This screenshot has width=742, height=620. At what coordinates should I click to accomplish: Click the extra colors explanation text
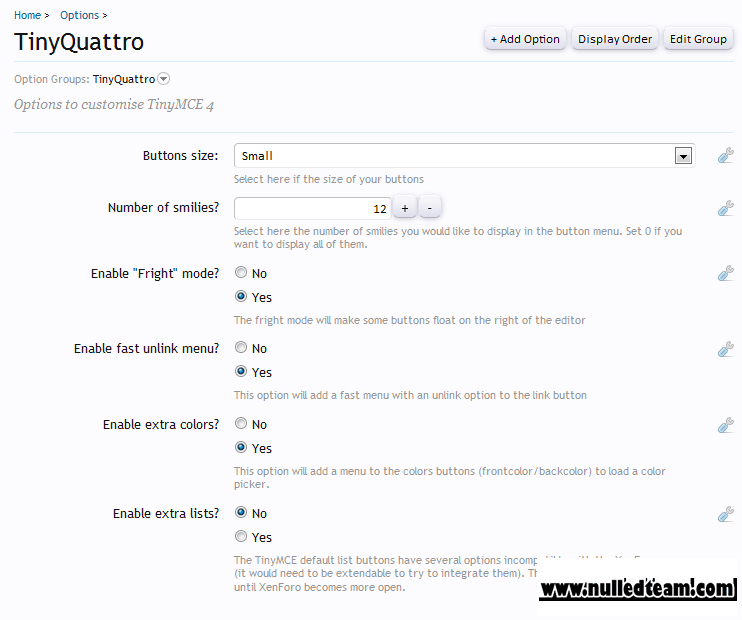(x=450, y=478)
